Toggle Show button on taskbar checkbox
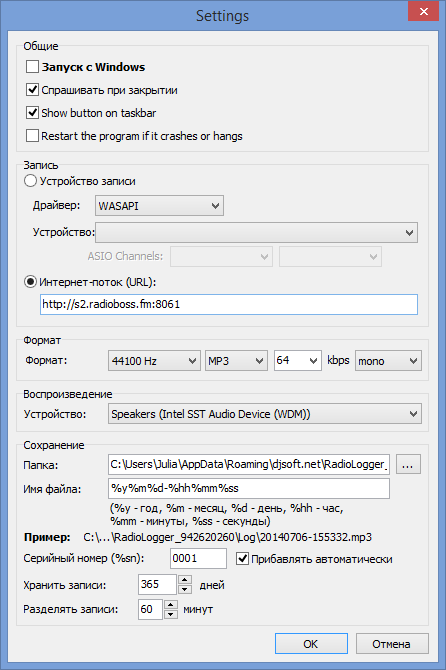This screenshot has width=446, height=670. pos(32,113)
